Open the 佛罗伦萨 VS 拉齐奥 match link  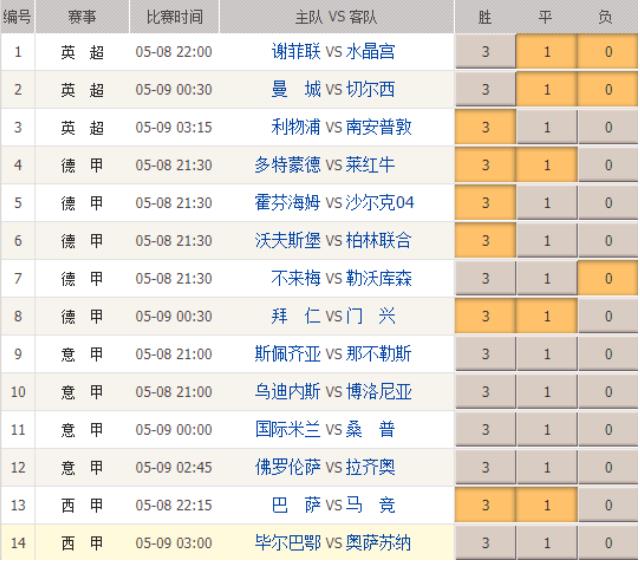click(325, 467)
